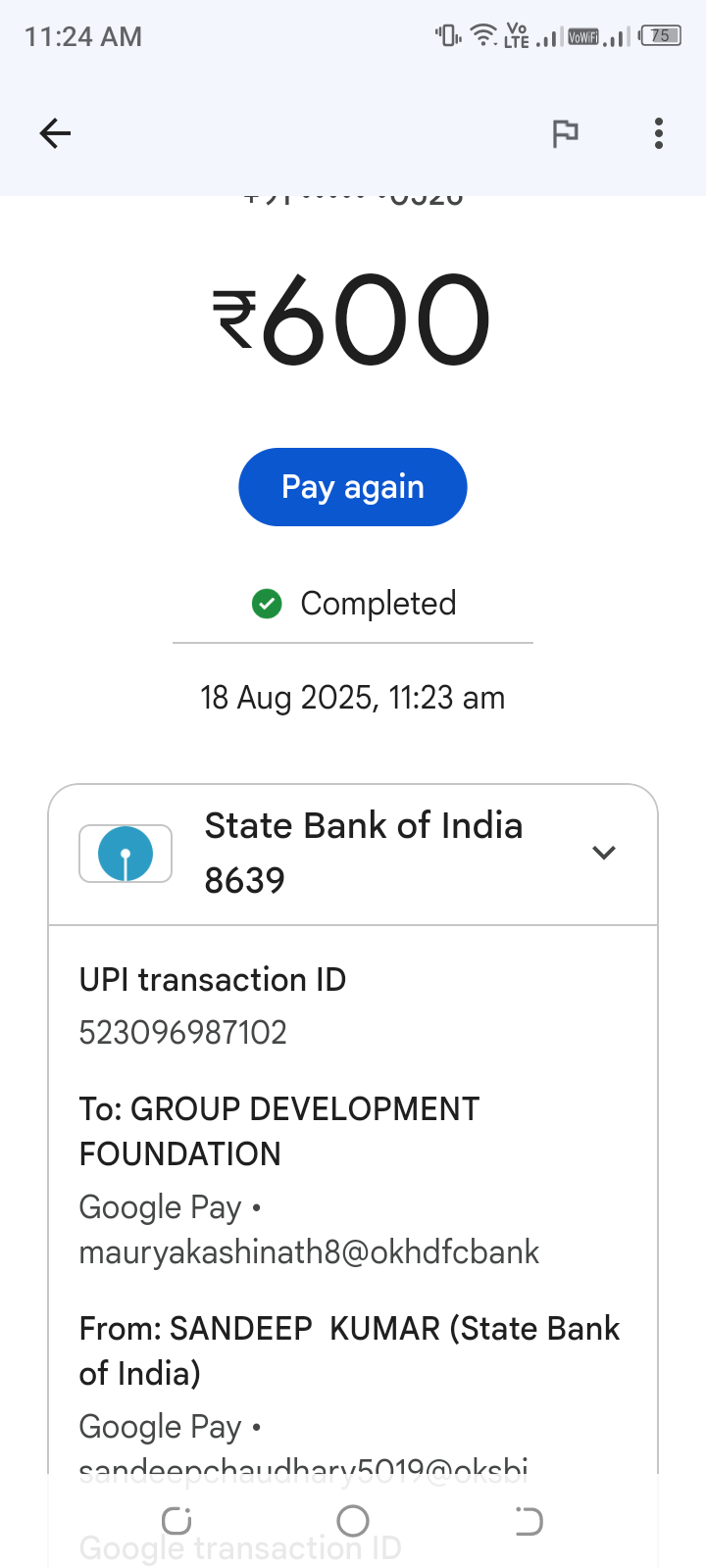This screenshot has height=1568, width=706.
Task: Tap the recipient UPI ID mauryakashinath8@okhdfcbank
Action: tap(309, 1251)
